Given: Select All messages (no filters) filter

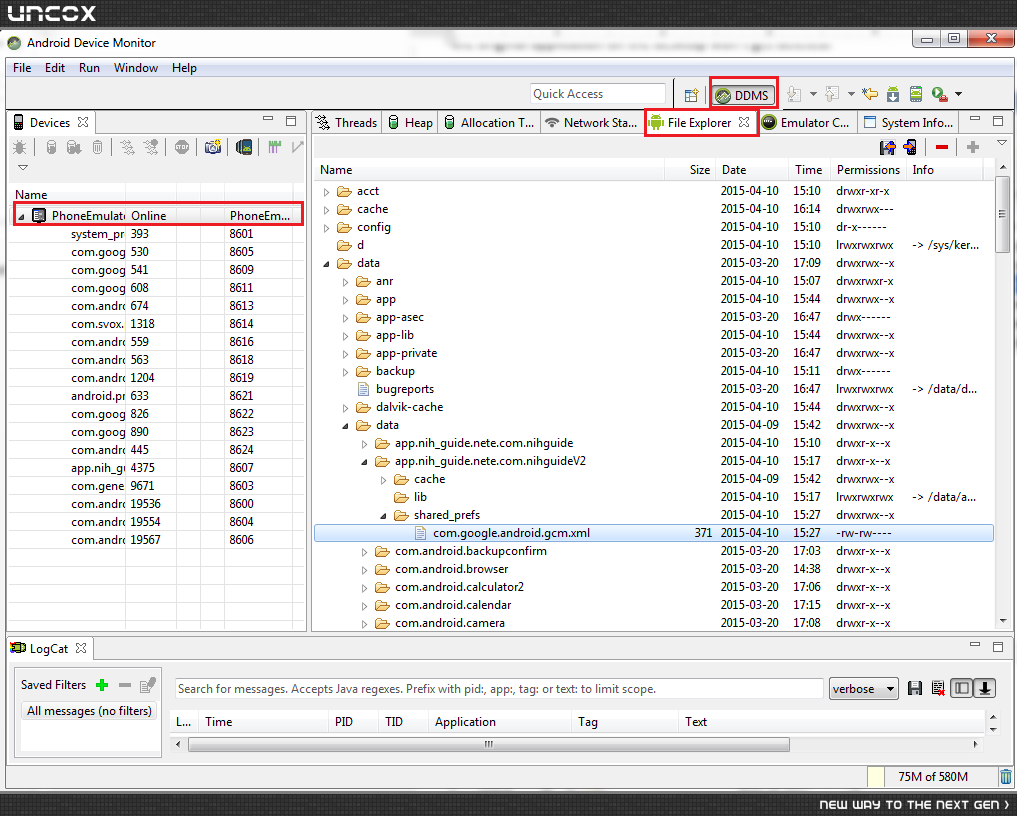Looking at the screenshot, I should tap(90, 711).
